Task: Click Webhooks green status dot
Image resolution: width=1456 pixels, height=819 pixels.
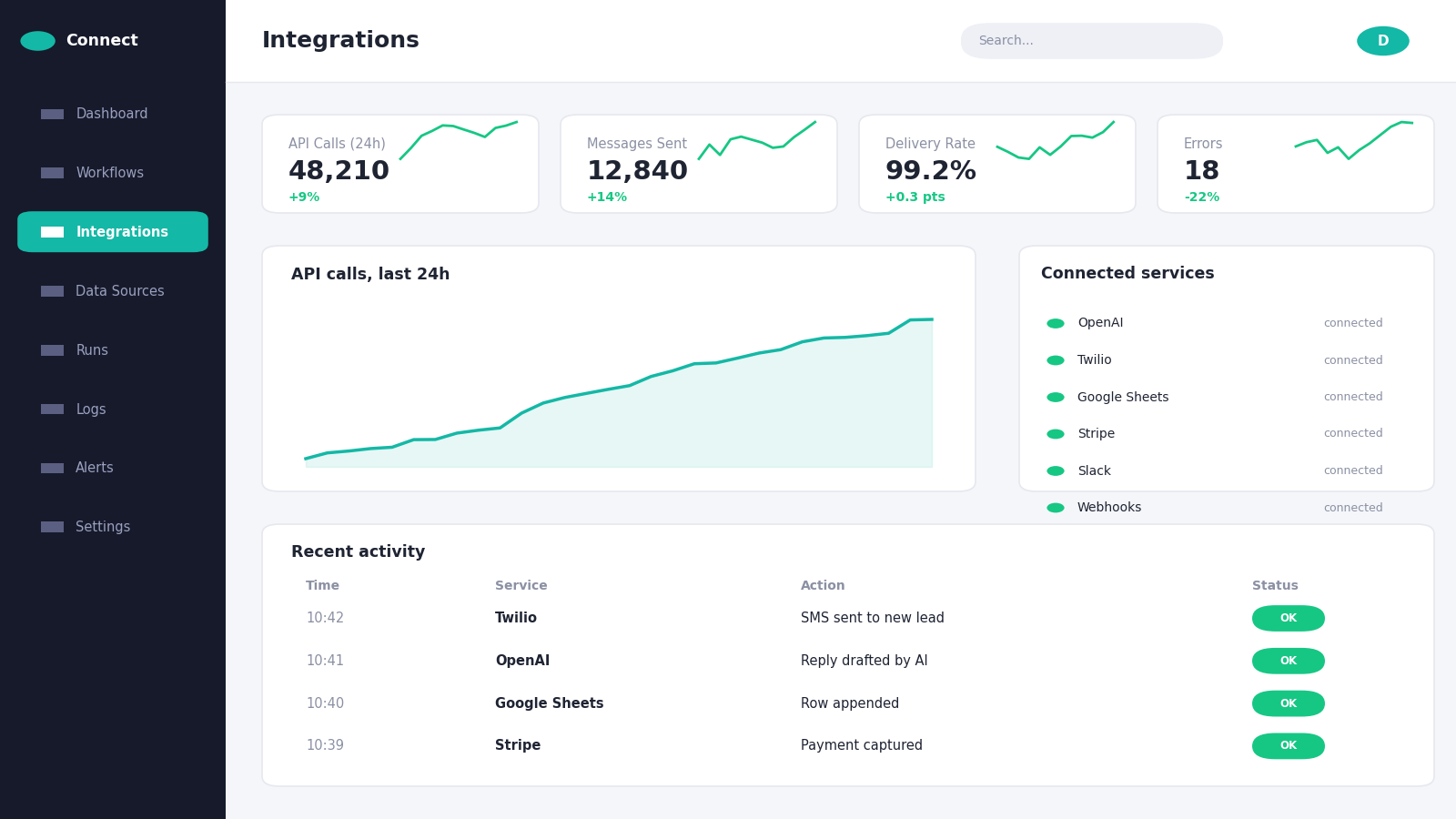Action: coord(1056,508)
